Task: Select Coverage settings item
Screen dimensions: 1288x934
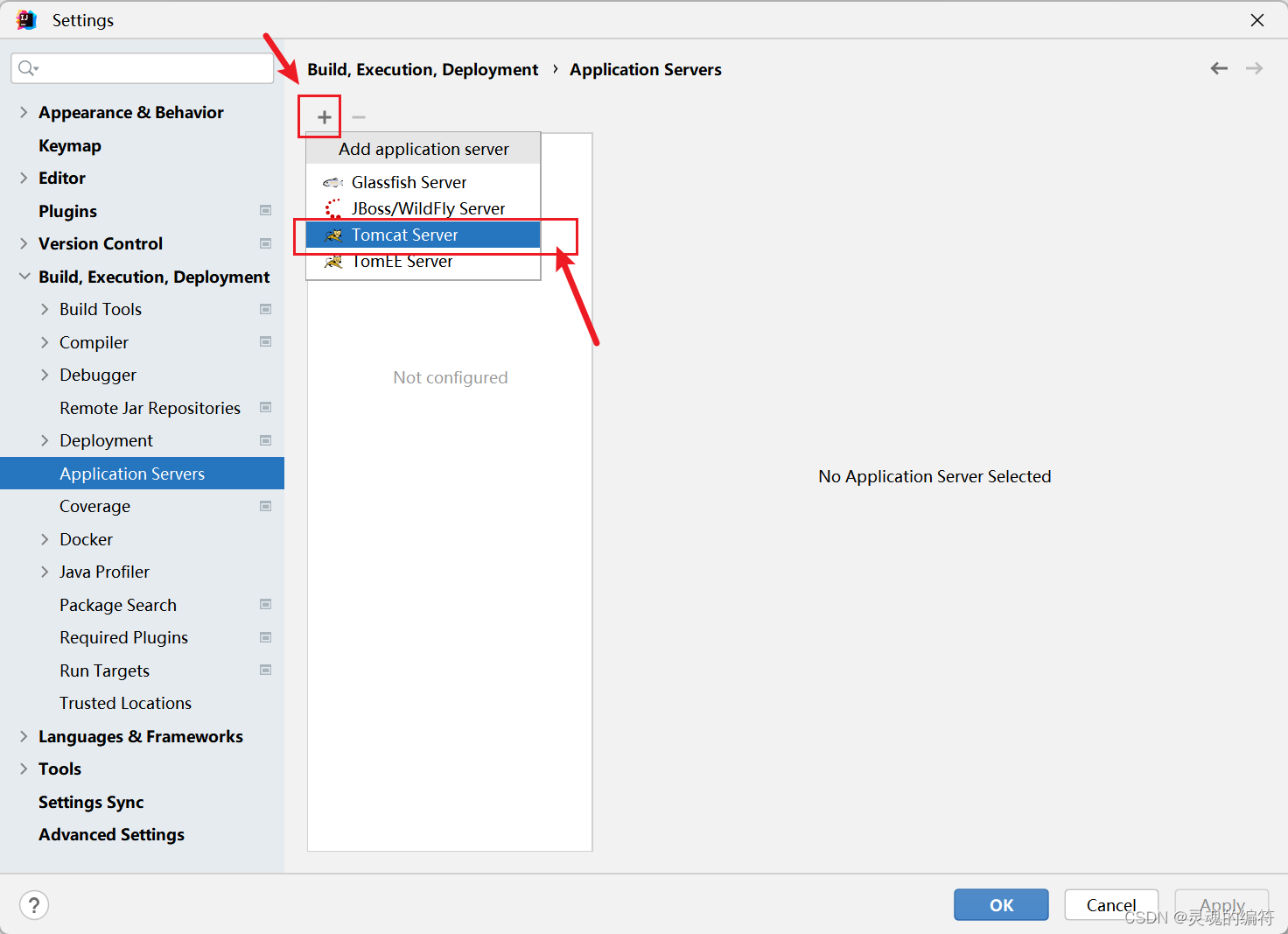Action: point(94,506)
